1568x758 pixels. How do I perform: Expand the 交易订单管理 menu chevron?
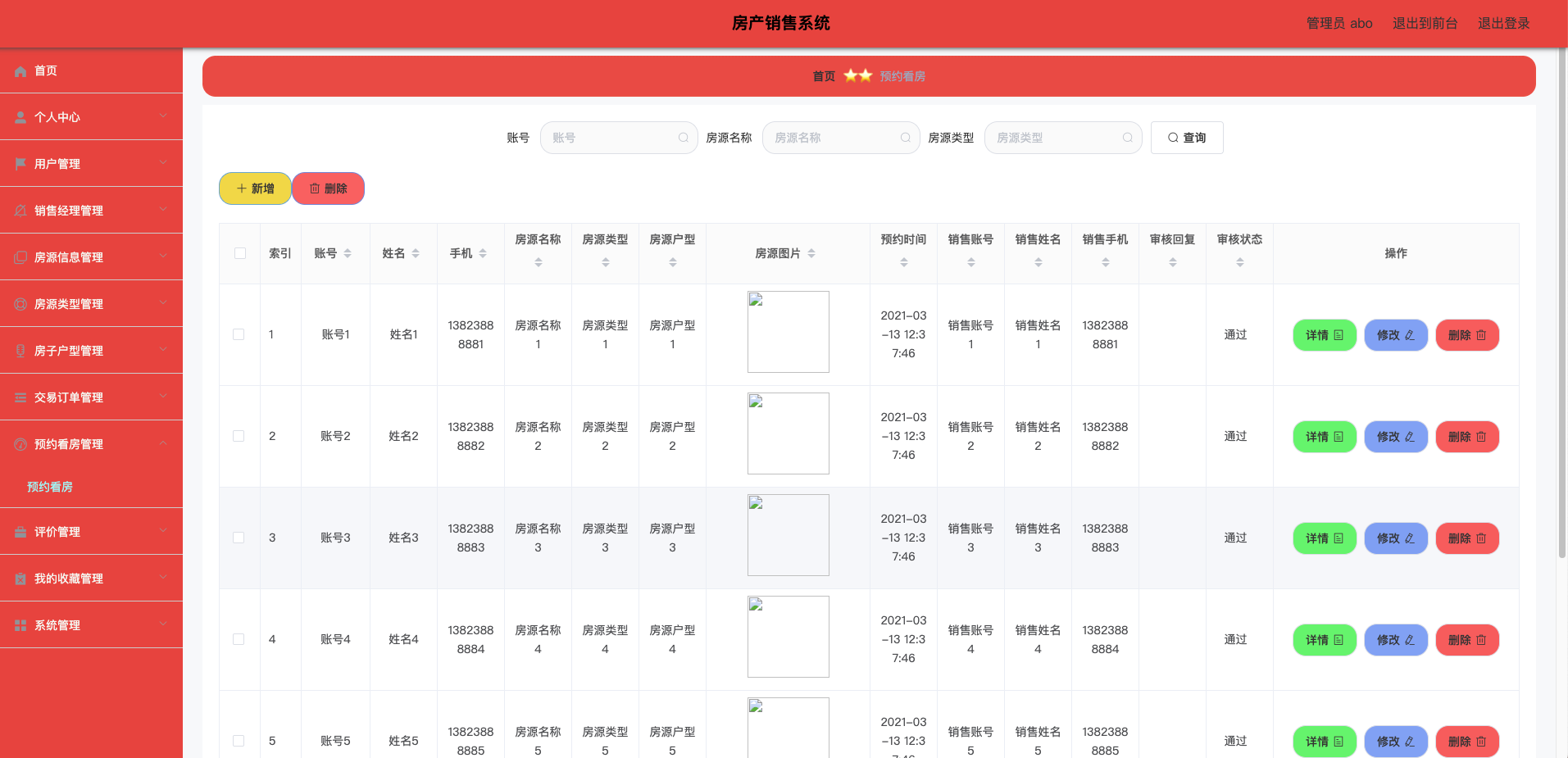coord(163,397)
